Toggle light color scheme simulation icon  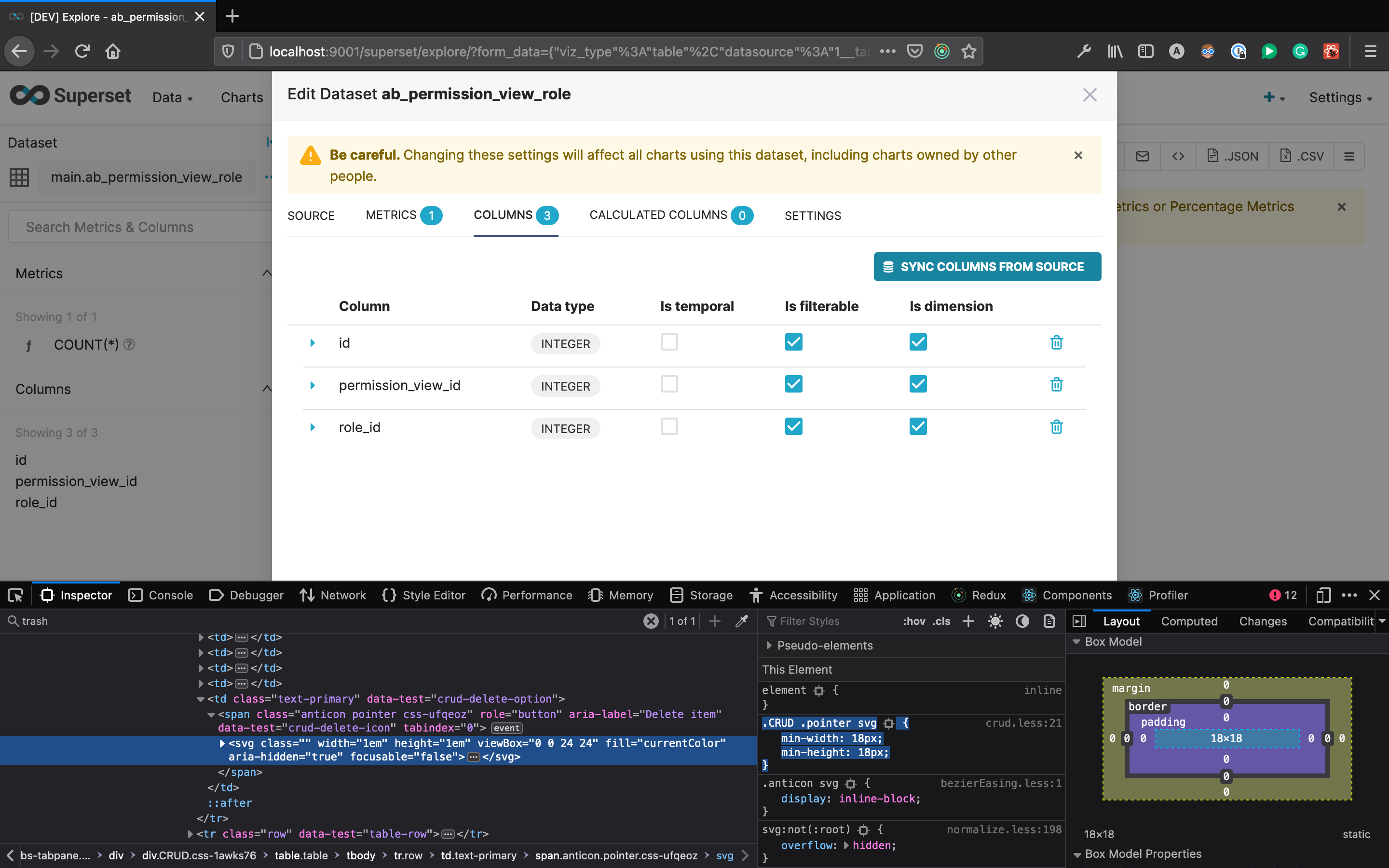tap(995, 621)
